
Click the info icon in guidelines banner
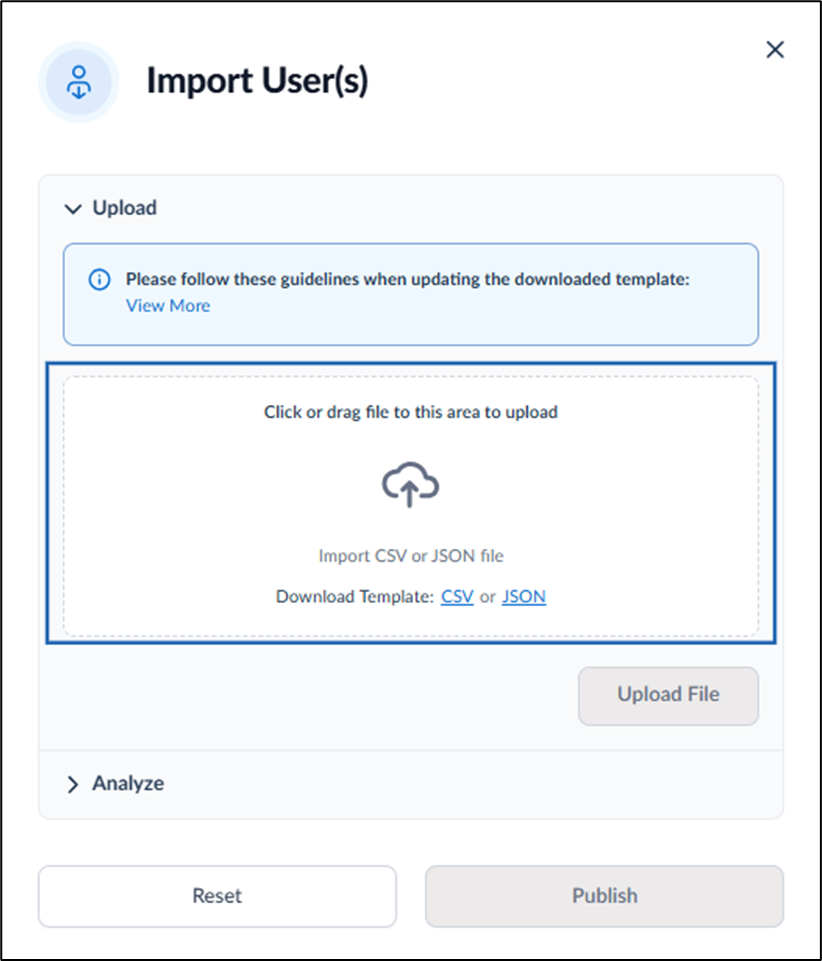tap(99, 279)
